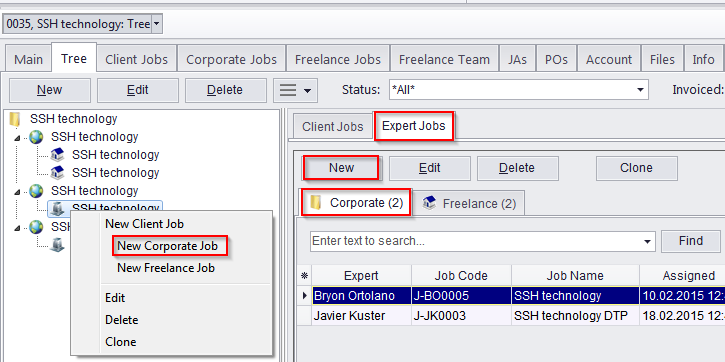Click the house icon of first freelance tree item
The image size is (725, 362).
57,155
